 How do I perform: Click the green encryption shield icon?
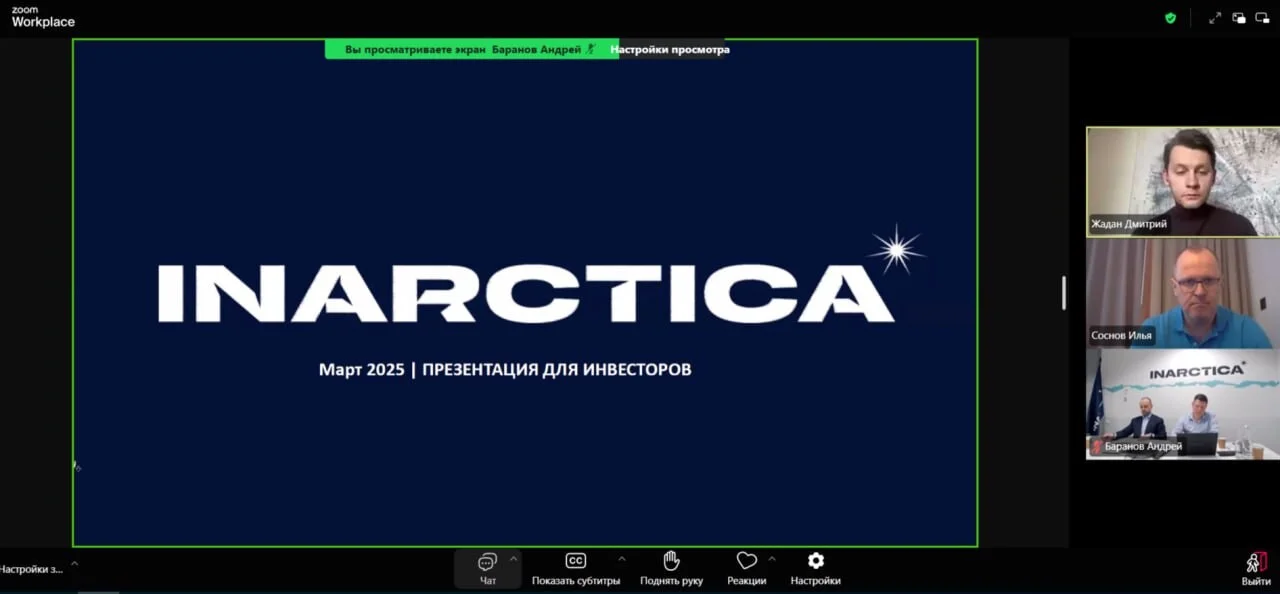tap(1170, 18)
